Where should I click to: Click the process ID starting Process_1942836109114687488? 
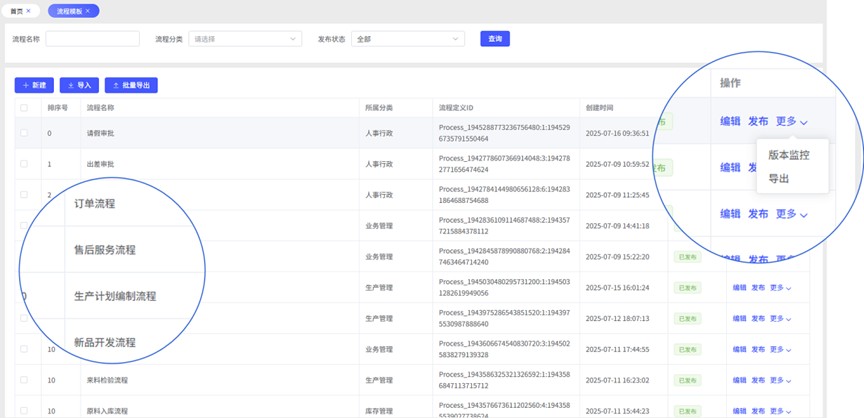(504, 226)
